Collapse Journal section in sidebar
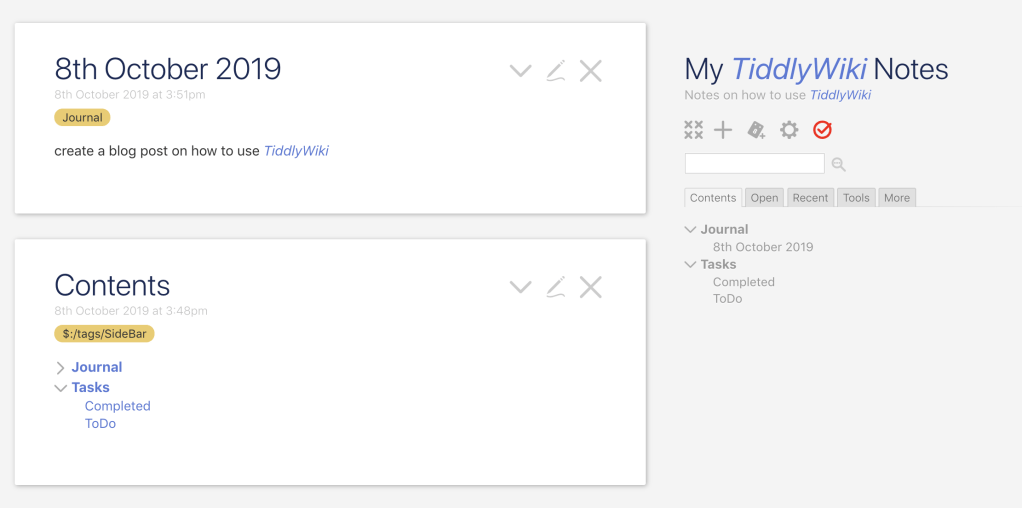This screenshot has height=508, width=1022. (x=690, y=230)
